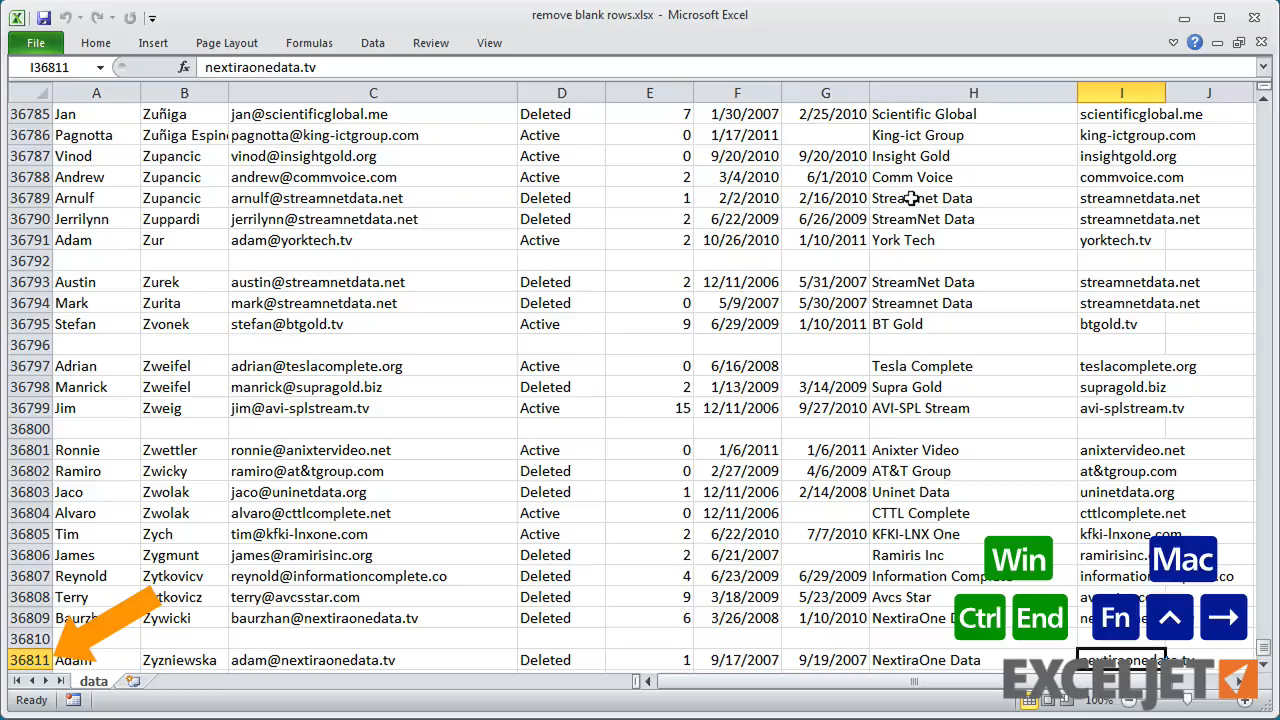
Task: Select highlighted column I header
Action: point(1121,93)
